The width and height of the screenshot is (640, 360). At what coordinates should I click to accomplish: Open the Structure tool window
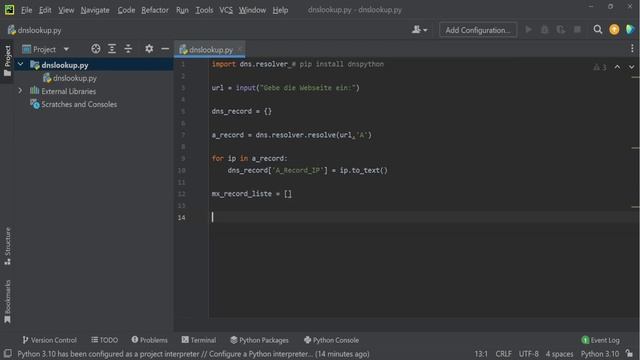tap(7, 246)
